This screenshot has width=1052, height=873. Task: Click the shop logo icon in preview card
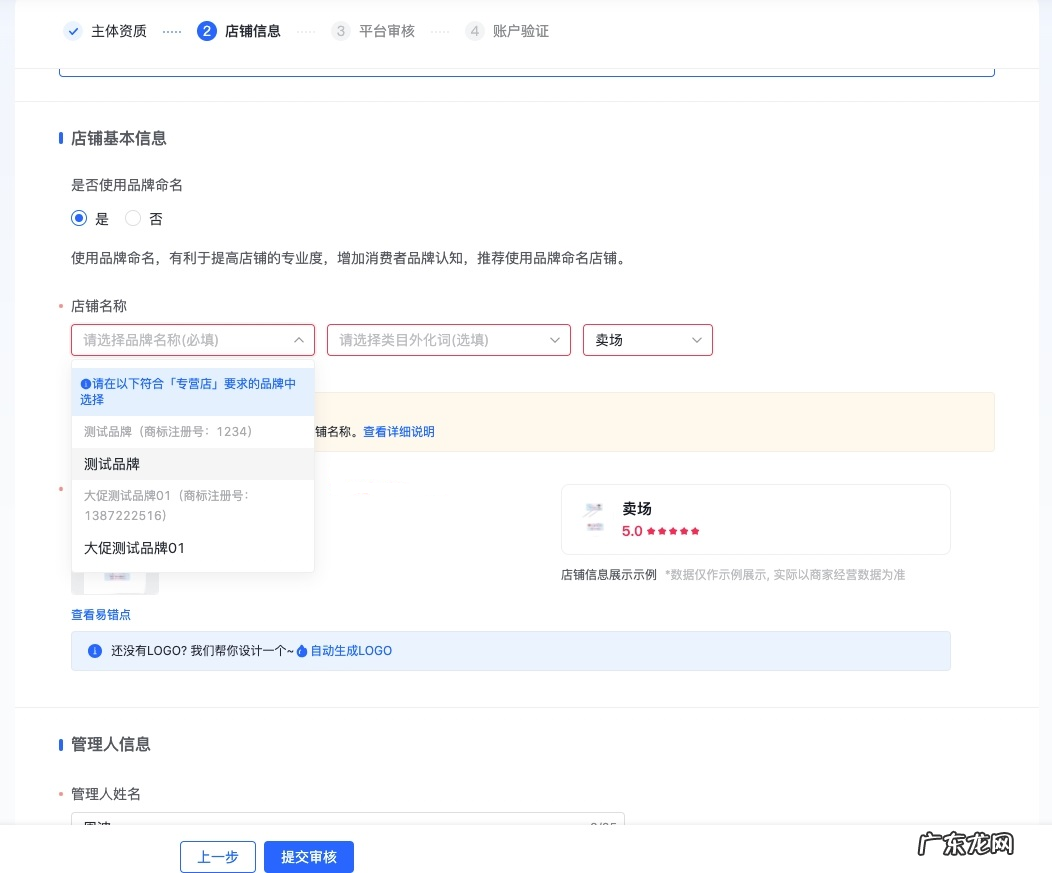point(595,518)
